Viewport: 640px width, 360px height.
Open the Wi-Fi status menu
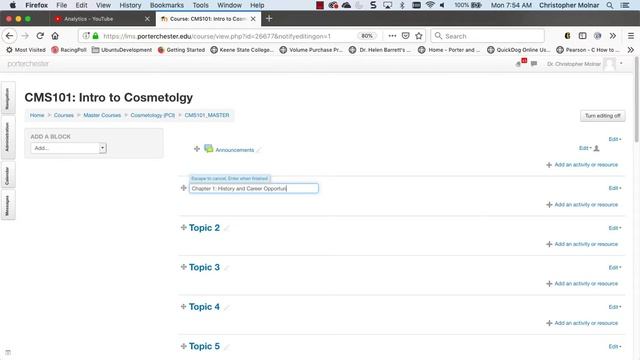coord(430,5)
